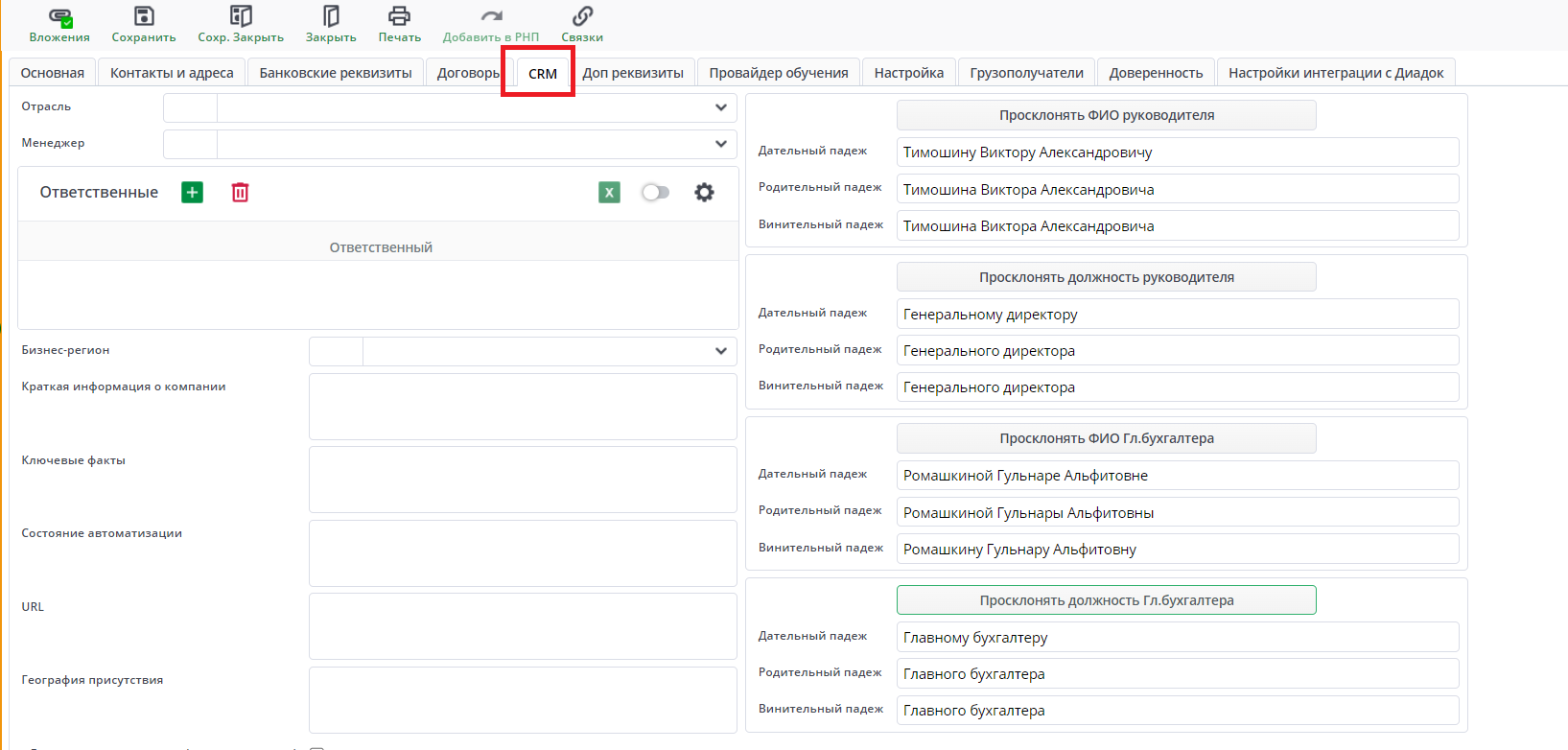Viewport: 1568px width, 750px height.
Task: Open the Links (Связки) chain icon
Action: (582, 17)
